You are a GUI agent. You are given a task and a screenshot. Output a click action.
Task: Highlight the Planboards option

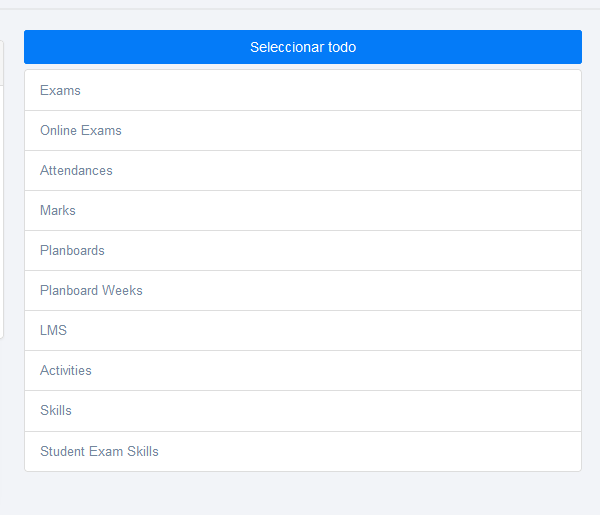point(302,250)
